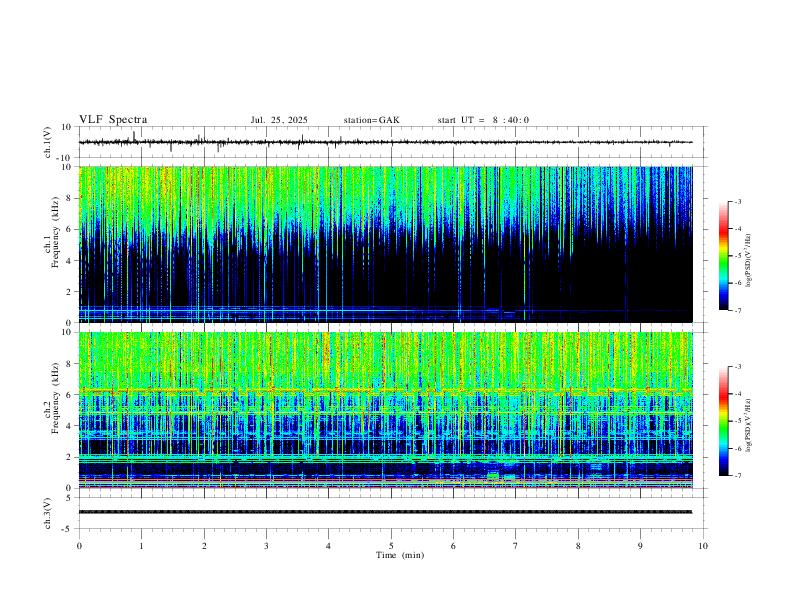Click the ch.2 colorbar 'log(PSD)' label

coord(749,426)
